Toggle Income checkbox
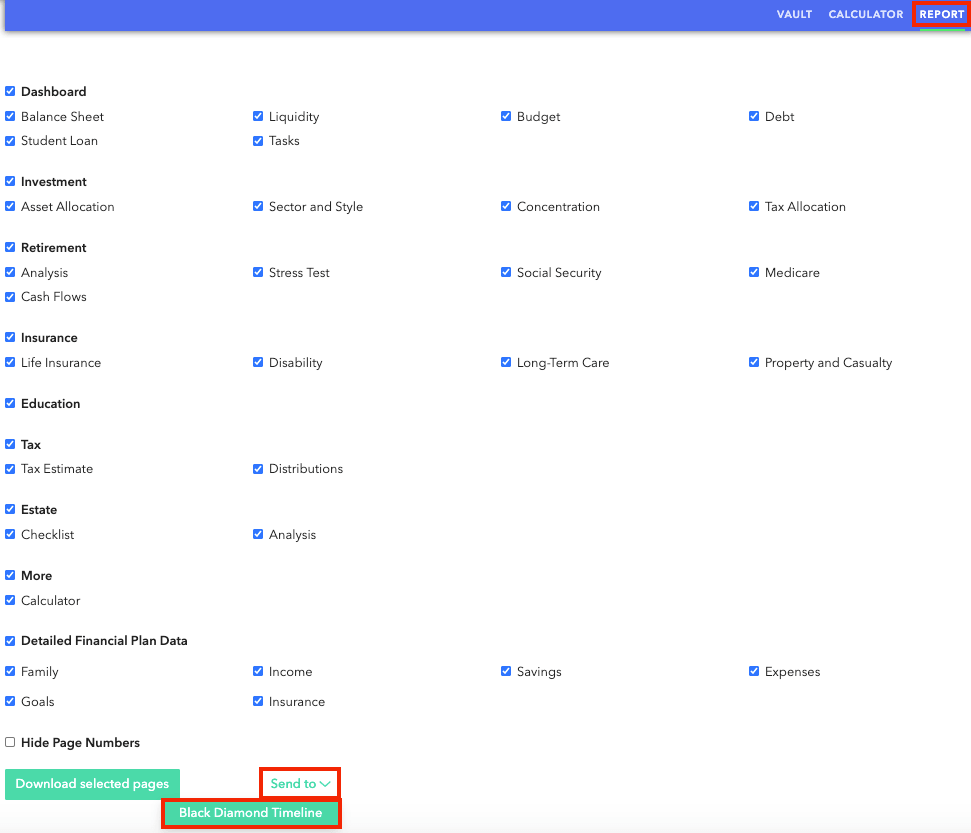This screenshot has width=971, height=833. (x=258, y=671)
